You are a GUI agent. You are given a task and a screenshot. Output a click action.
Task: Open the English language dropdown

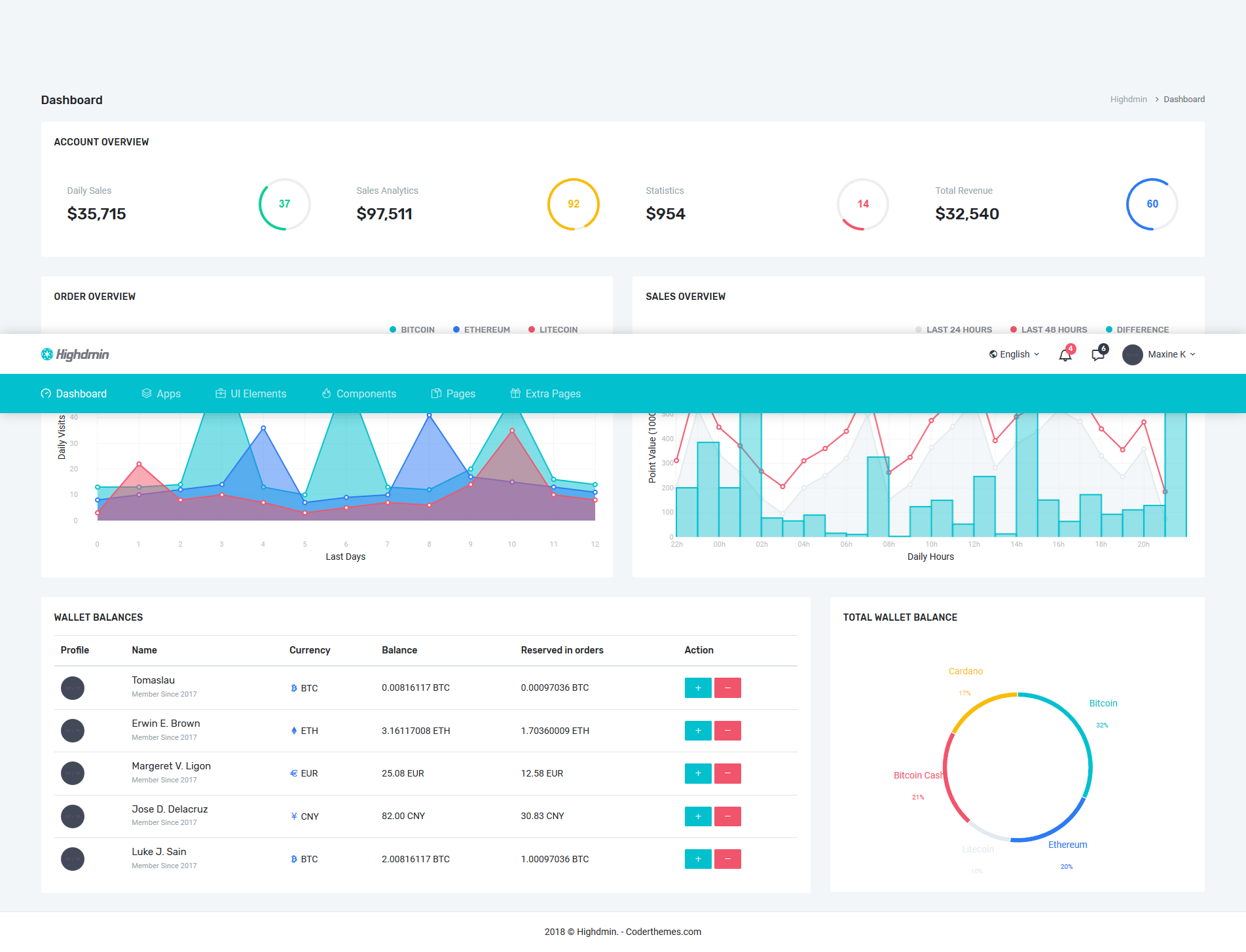[1014, 354]
